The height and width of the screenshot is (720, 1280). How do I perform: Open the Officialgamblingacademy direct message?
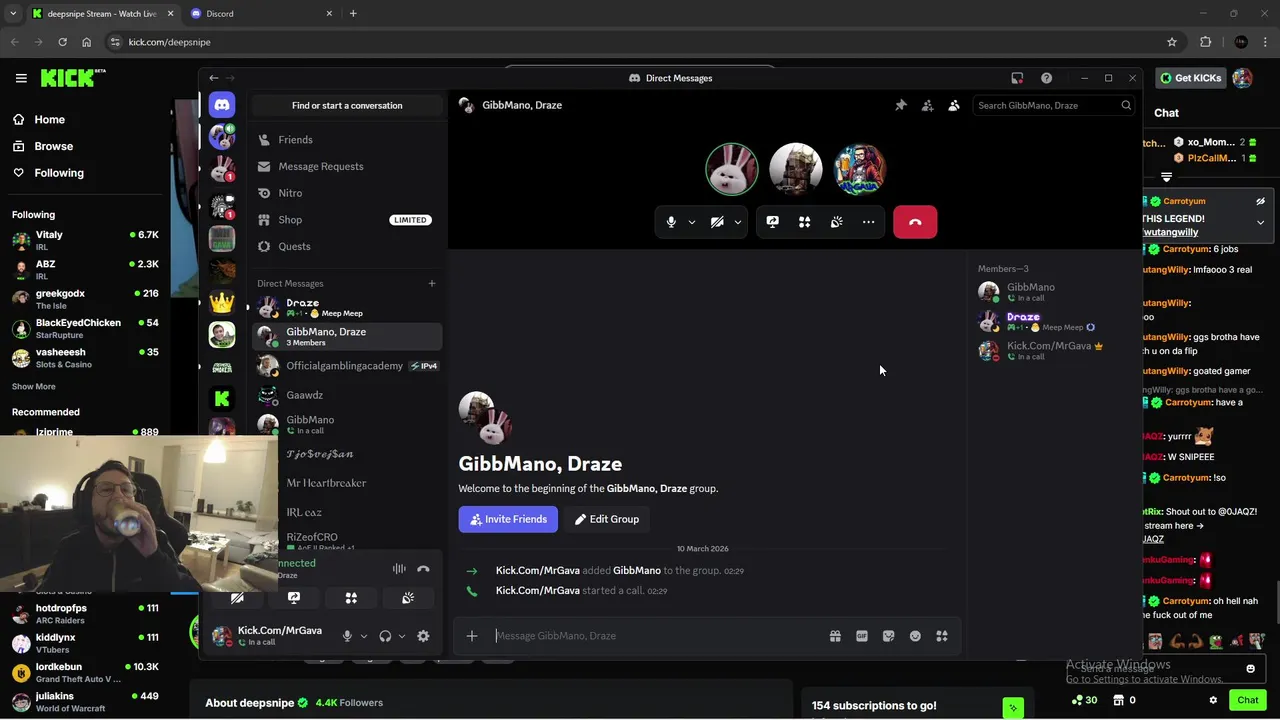tap(347, 366)
